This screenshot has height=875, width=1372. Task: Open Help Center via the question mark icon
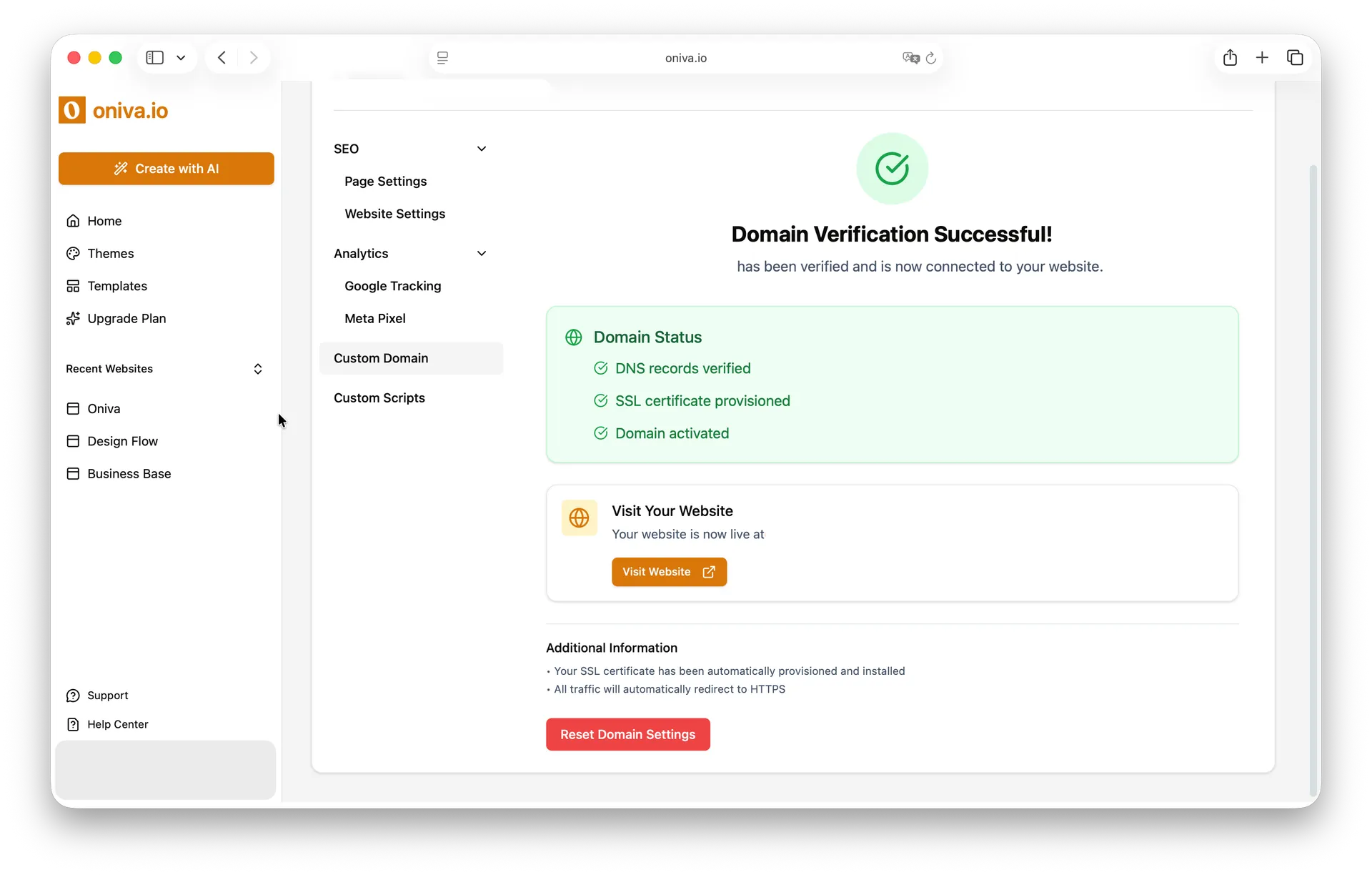(74, 724)
